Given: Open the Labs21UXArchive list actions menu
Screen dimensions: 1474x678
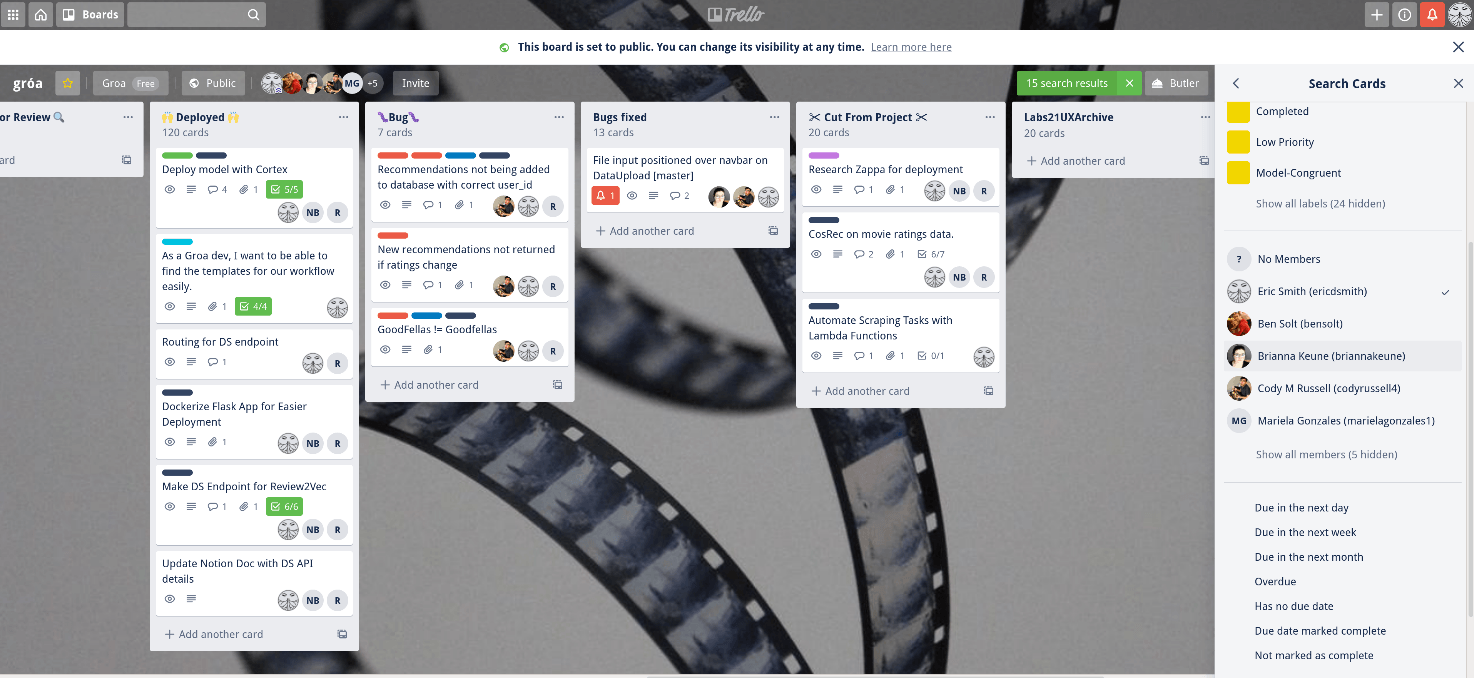Looking at the screenshot, I should coord(1205,117).
